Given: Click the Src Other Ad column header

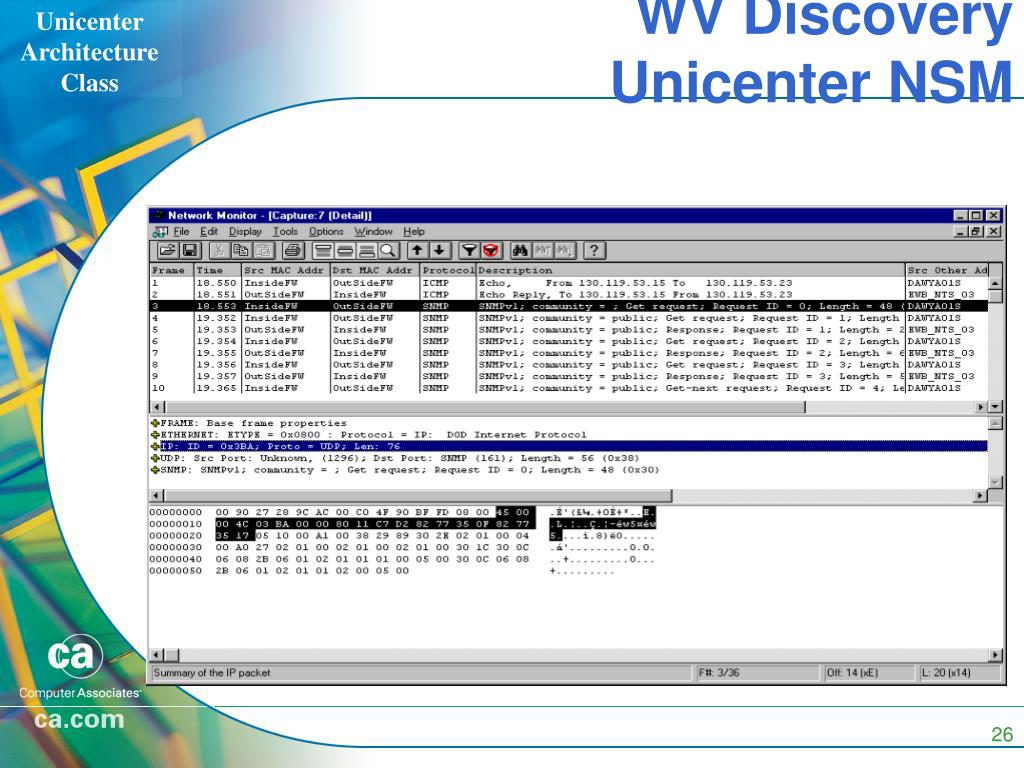Looking at the screenshot, I should (947, 270).
